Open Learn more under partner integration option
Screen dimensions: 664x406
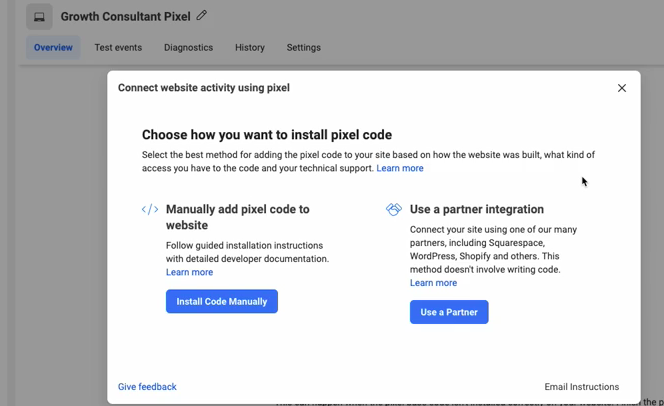[433, 283]
